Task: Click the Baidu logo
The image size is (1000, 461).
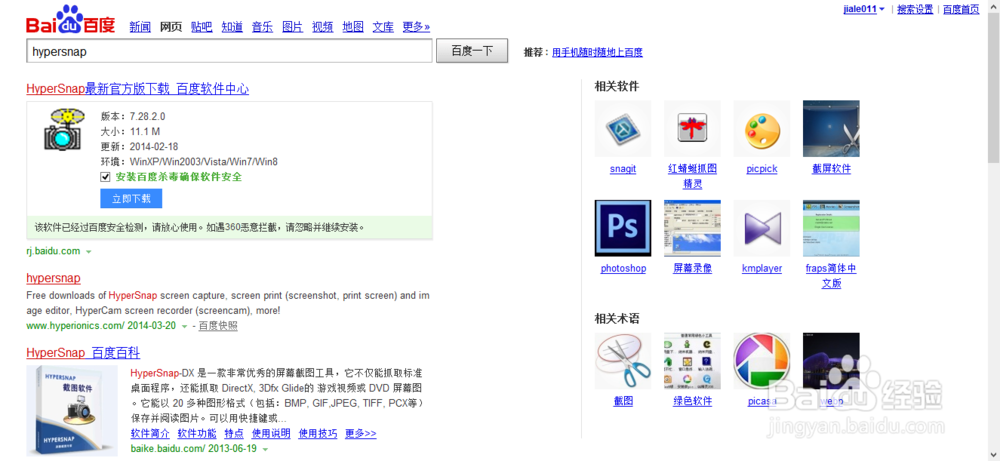Action: point(70,21)
